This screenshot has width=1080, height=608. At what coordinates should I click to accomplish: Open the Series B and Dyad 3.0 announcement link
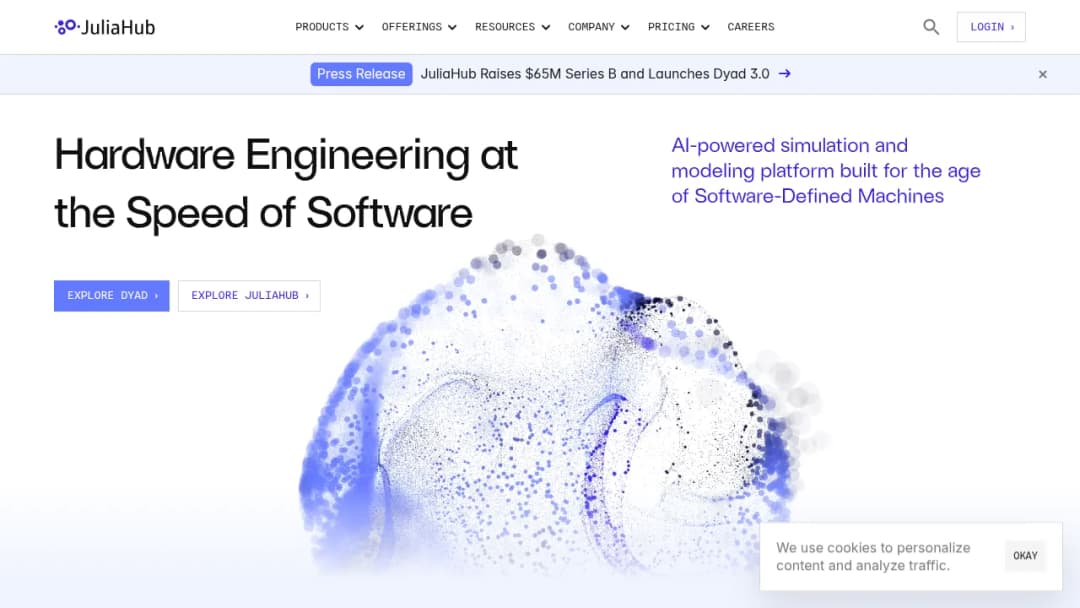[595, 74]
